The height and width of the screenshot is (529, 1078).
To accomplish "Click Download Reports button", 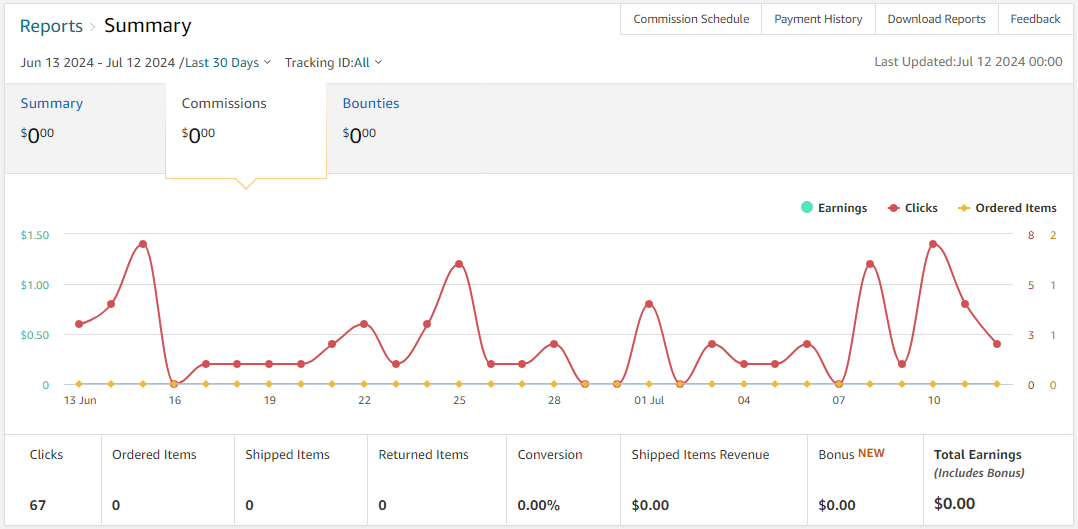I will (936, 19).
